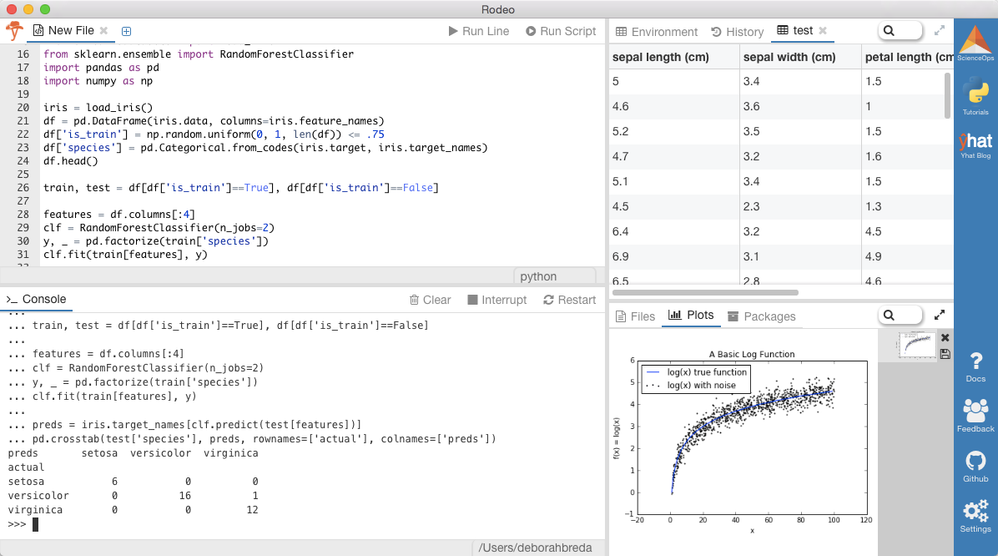Save the plot with the disk icon
998x556 pixels.
click(945, 354)
